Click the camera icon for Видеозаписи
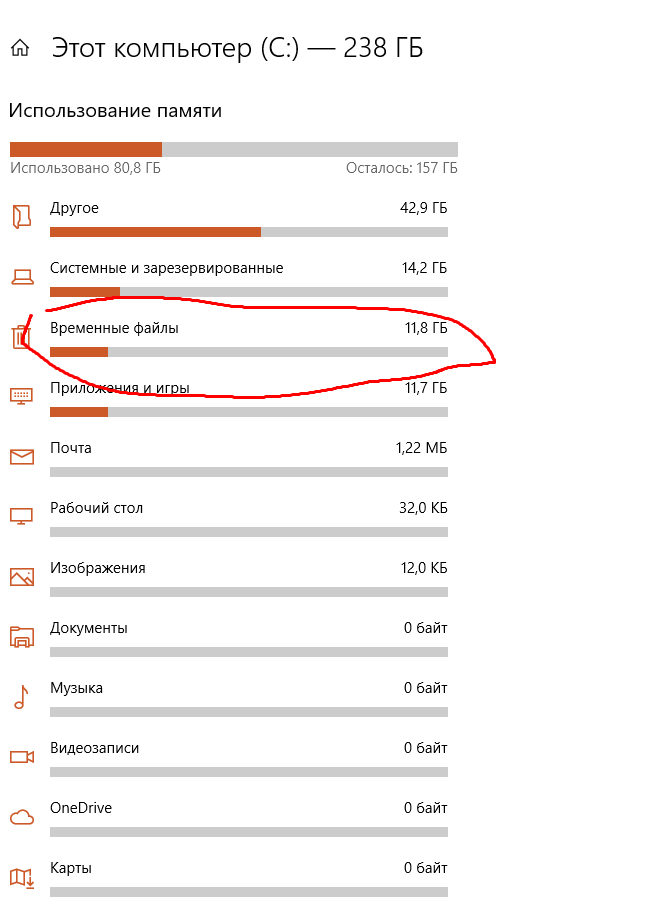This screenshot has width=653, height=906. tap(21, 757)
